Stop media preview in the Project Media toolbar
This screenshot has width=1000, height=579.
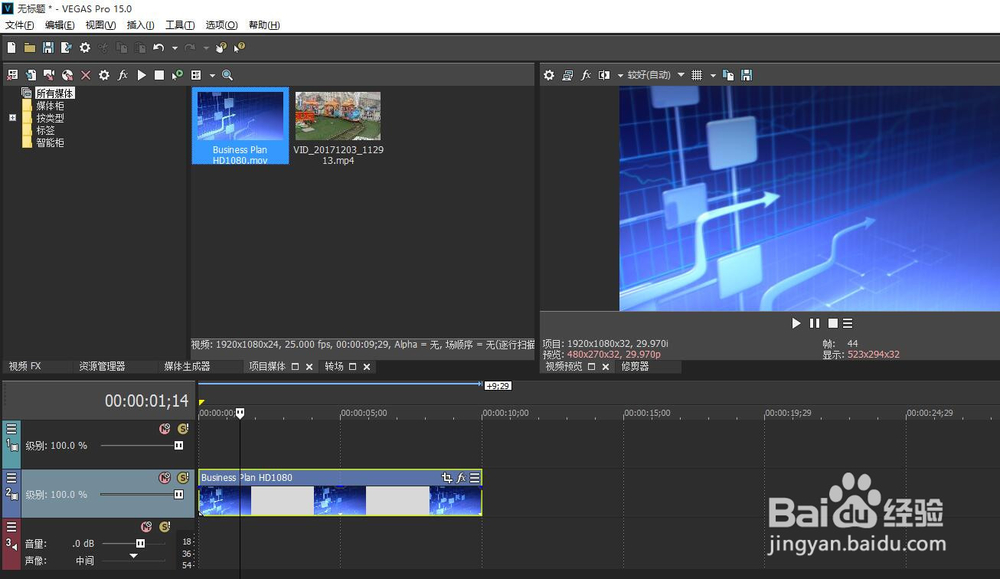coord(159,75)
